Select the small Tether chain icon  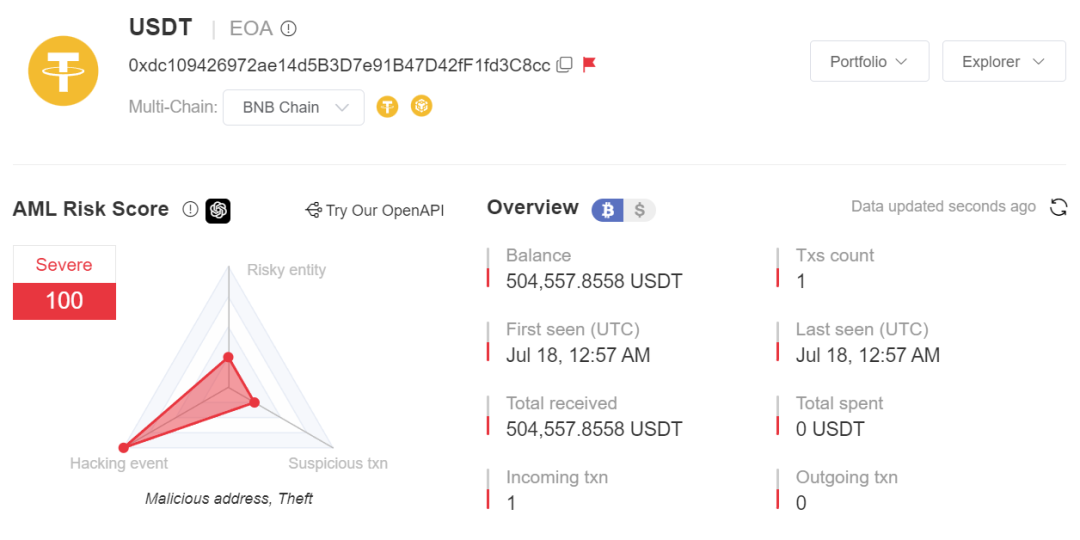pyautogui.click(x=387, y=107)
